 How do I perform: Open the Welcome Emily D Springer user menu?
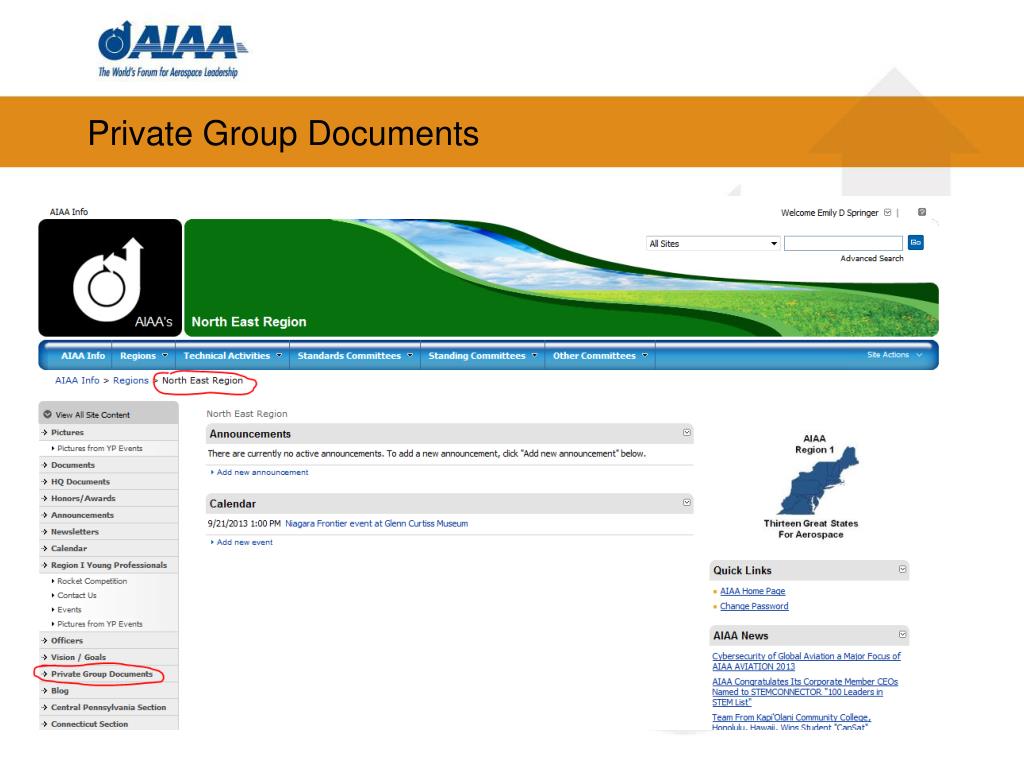pyautogui.click(x=835, y=213)
